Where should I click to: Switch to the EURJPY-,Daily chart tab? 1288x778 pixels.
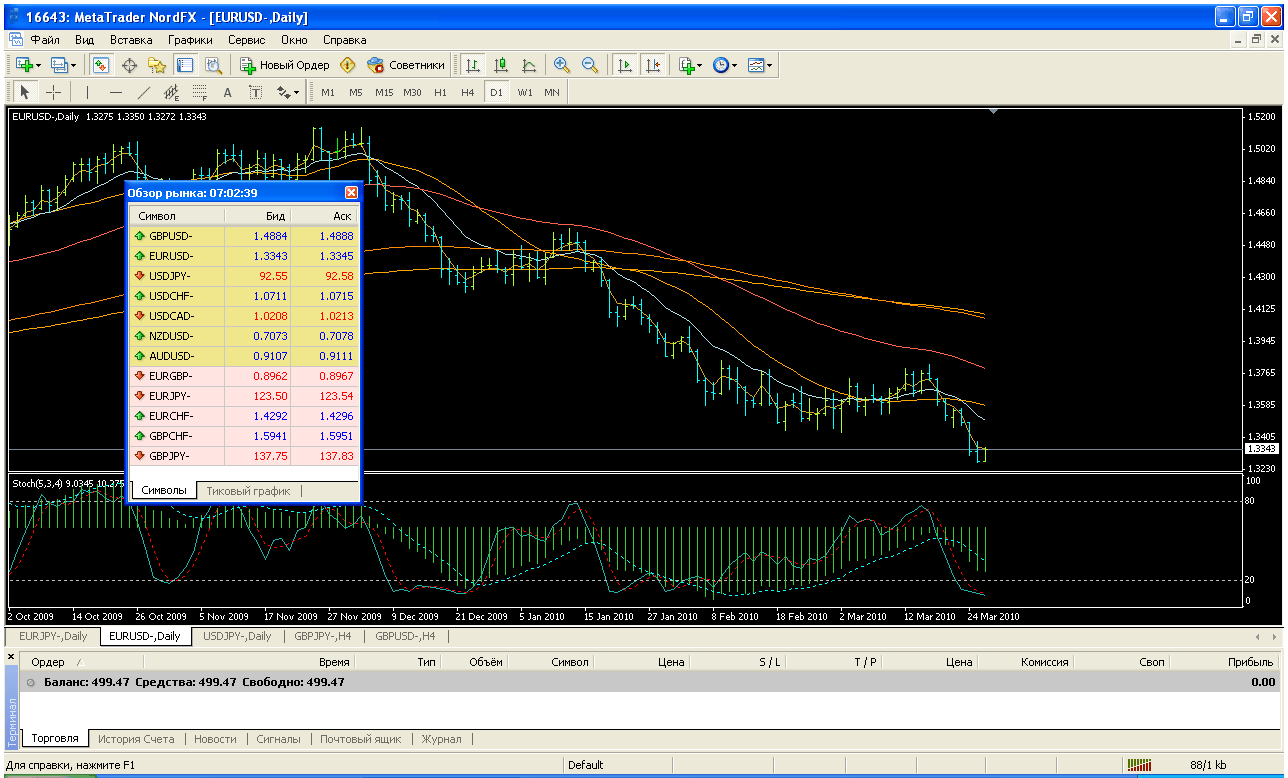tap(53, 636)
